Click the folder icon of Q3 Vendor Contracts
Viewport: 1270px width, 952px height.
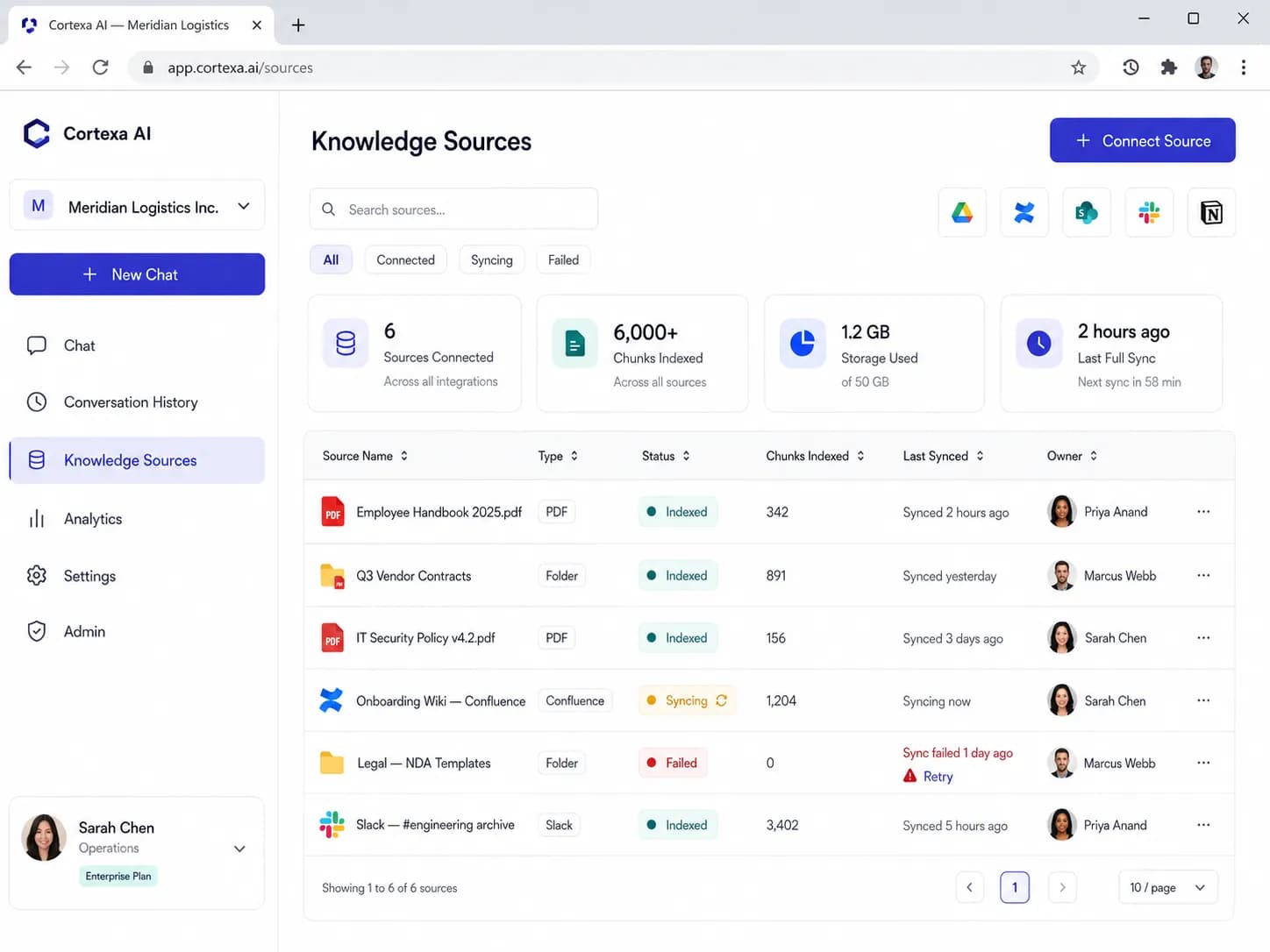(332, 576)
